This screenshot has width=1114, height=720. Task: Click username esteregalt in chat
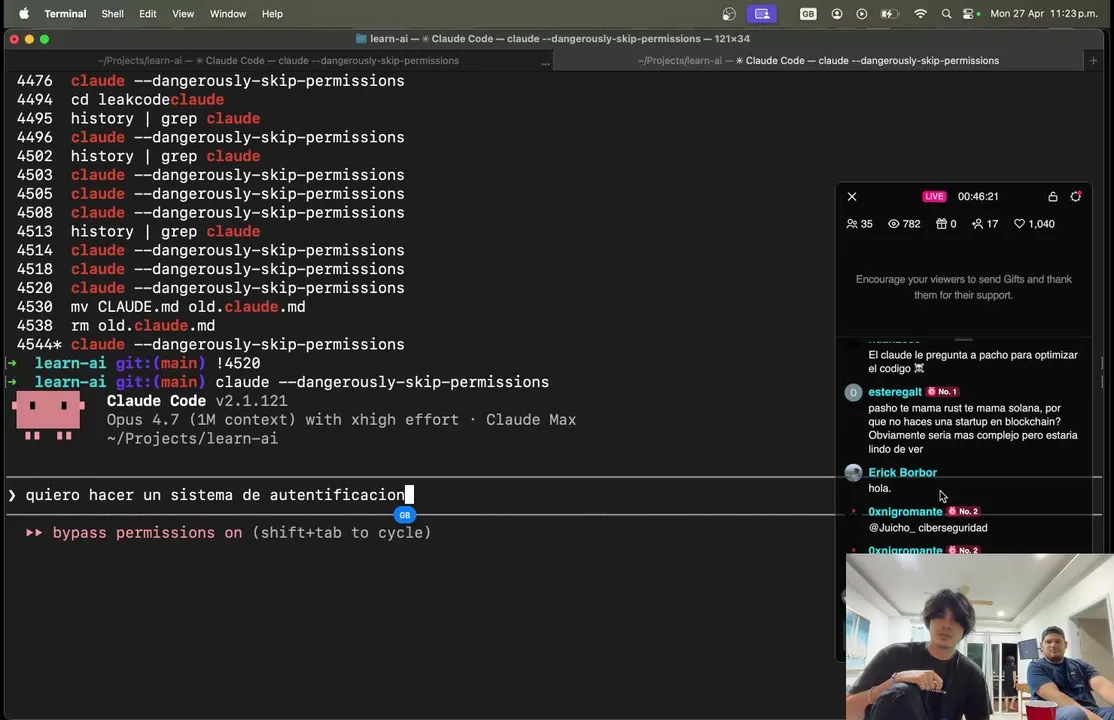894,392
